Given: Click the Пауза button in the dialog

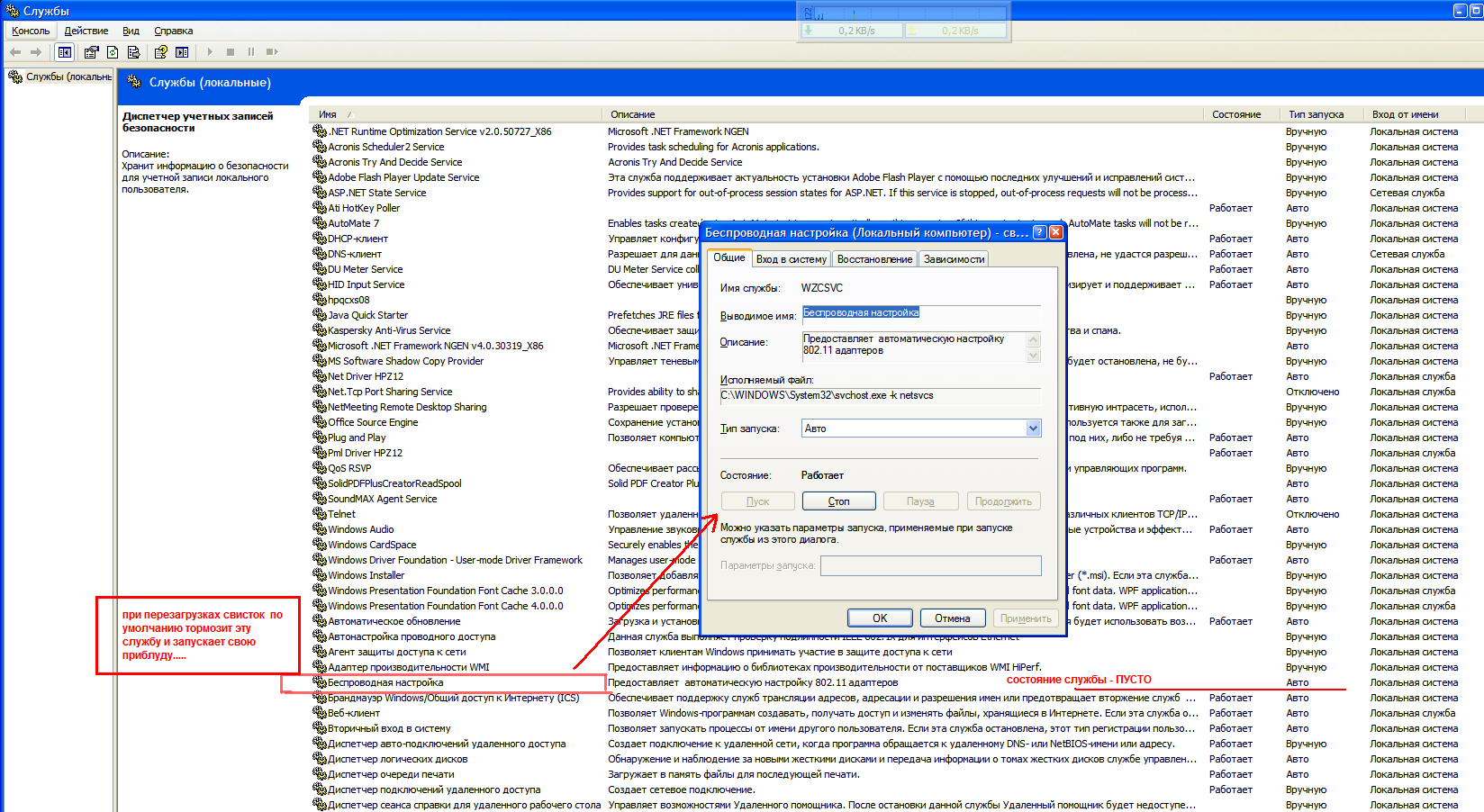Looking at the screenshot, I should click(920, 501).
